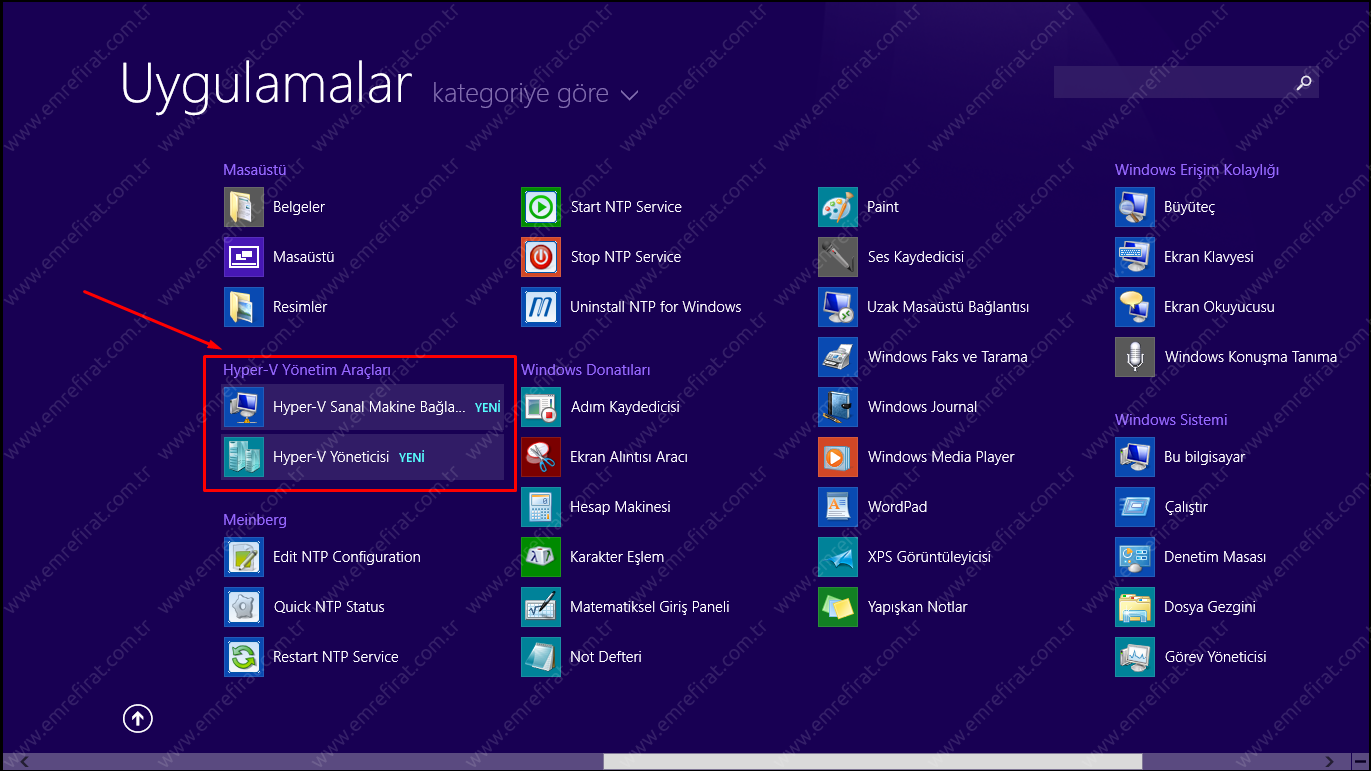Launch Windows Media Player icon

click(838, 457)
